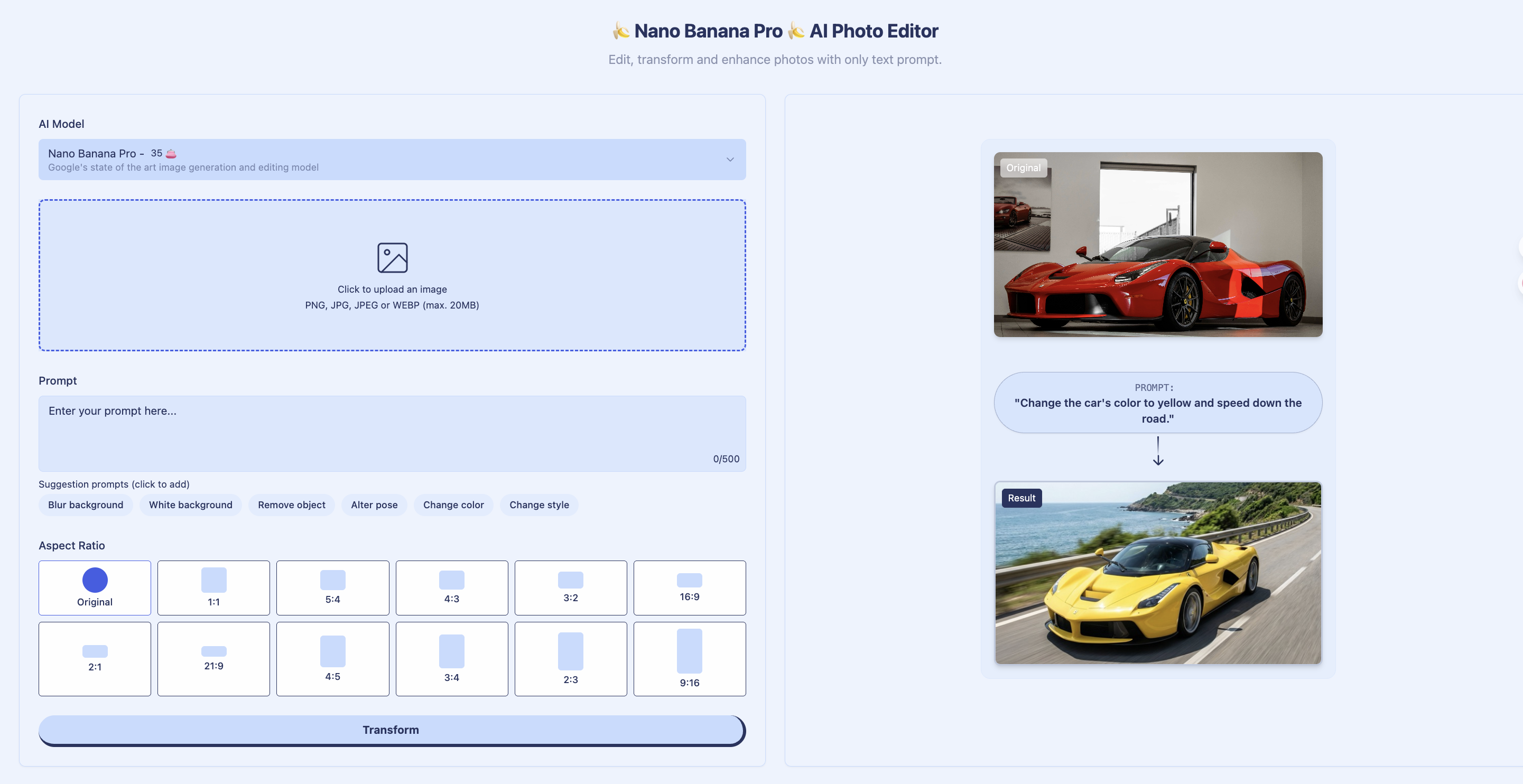Choose the 1:1 aspect ratio
Screen dimensions: 1523x784
(x=213, y=587)
